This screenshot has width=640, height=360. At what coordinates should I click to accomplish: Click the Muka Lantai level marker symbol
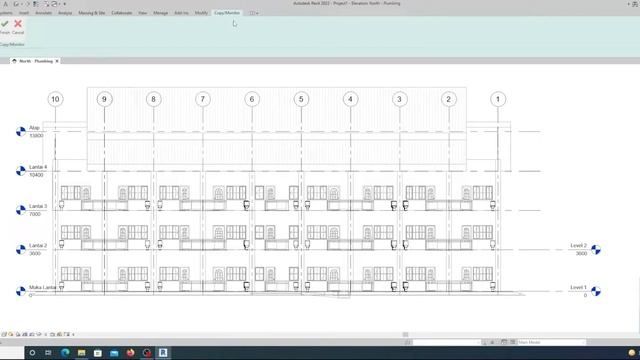click(x=20, y=291)
